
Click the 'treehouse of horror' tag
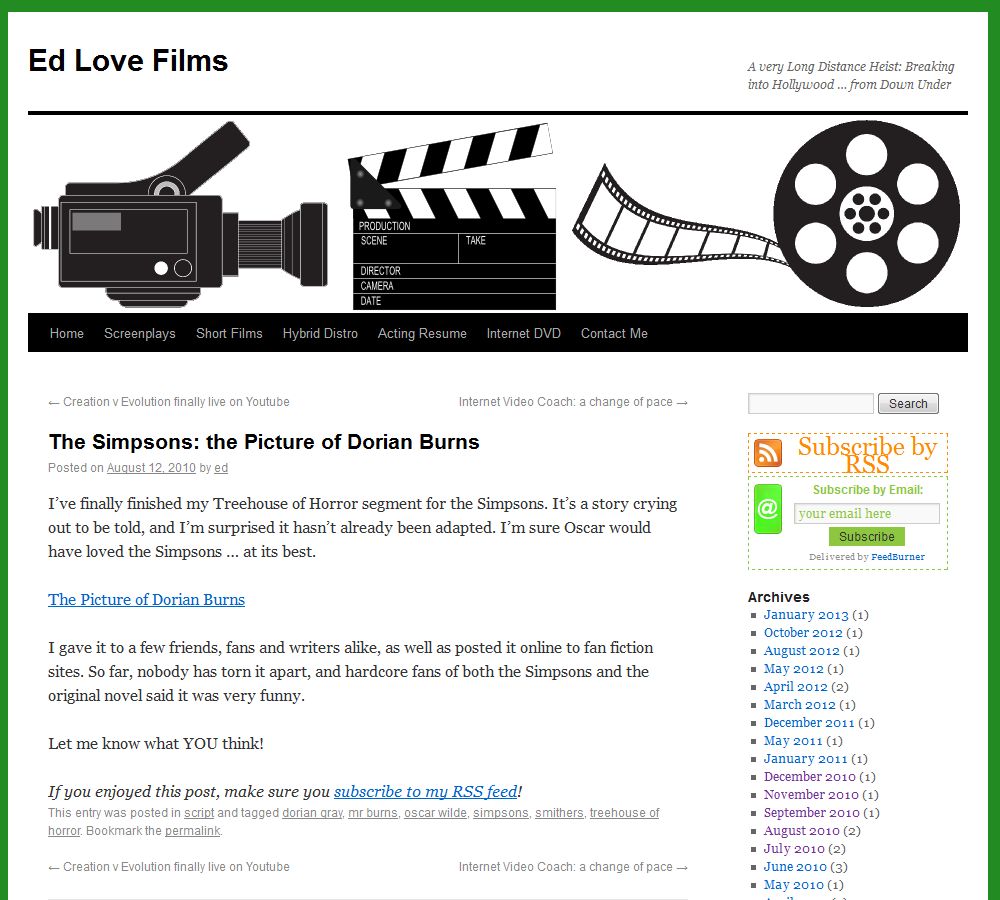coord(624,813)
